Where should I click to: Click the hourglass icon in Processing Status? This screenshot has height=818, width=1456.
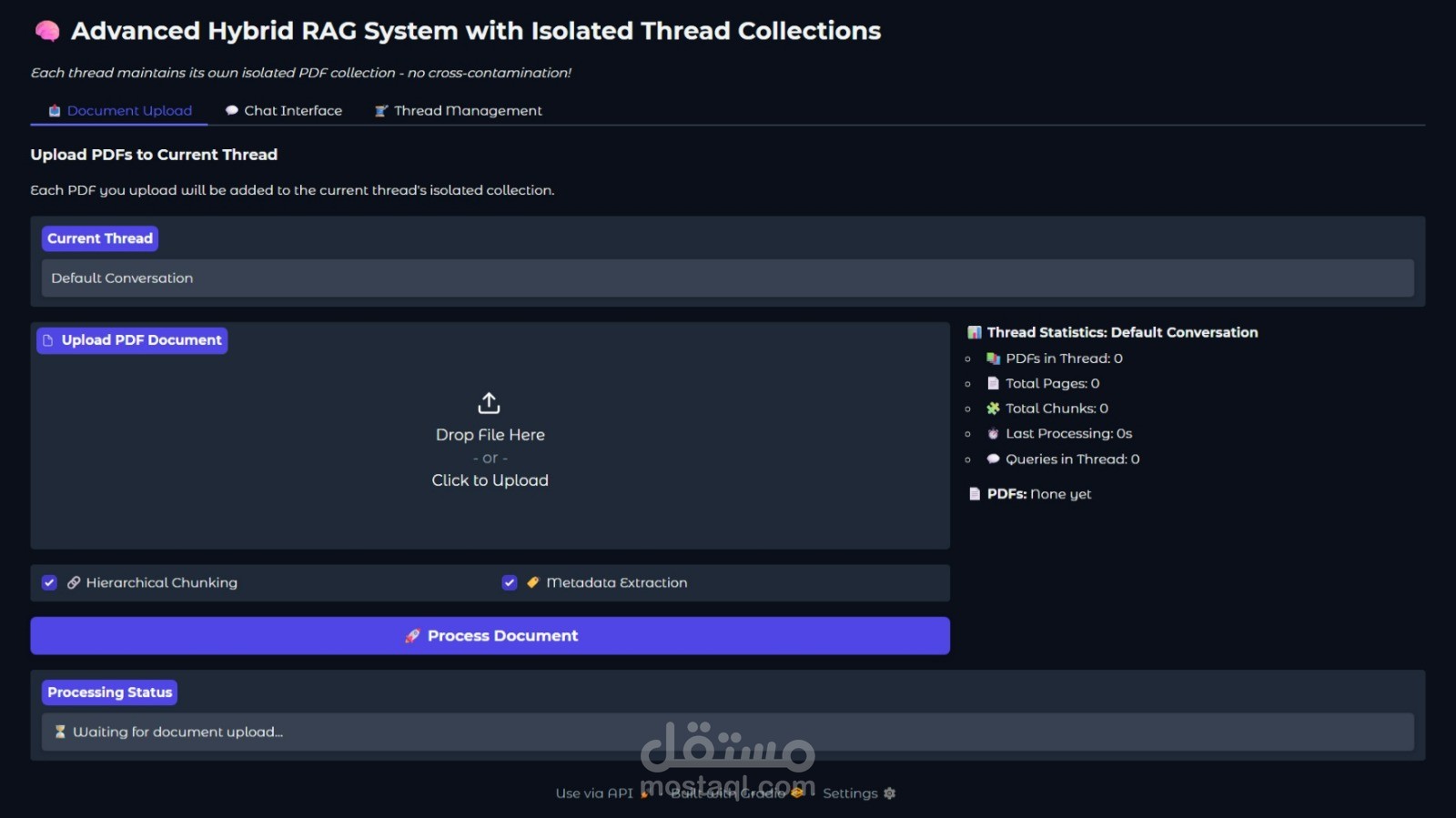click(60, 732)
